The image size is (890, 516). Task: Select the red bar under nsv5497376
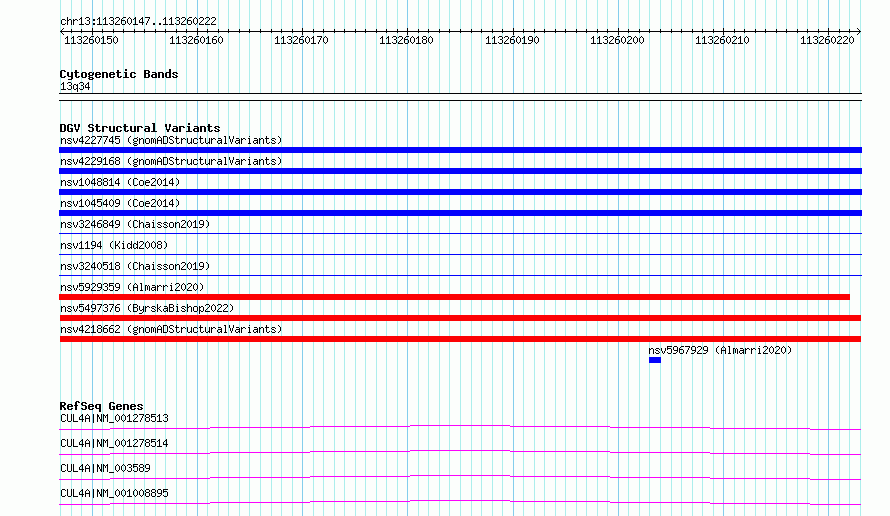(460, 318)
